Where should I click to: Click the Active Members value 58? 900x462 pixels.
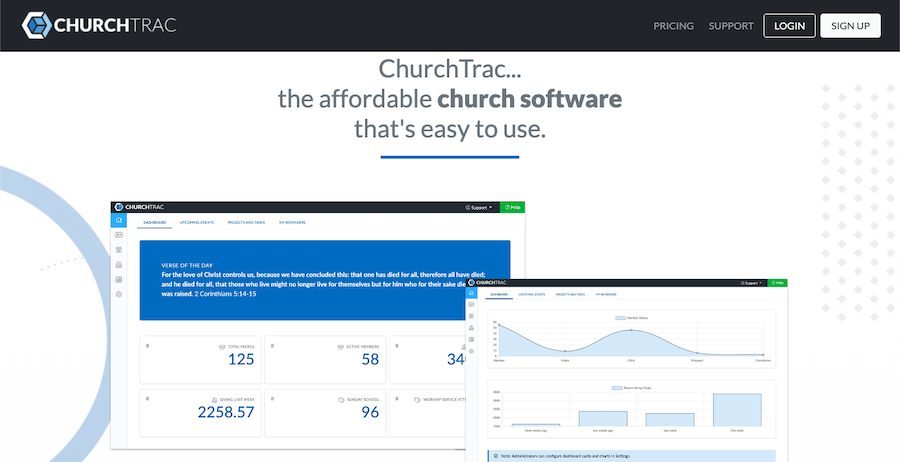pyautogui.click(x=370, y=359)
